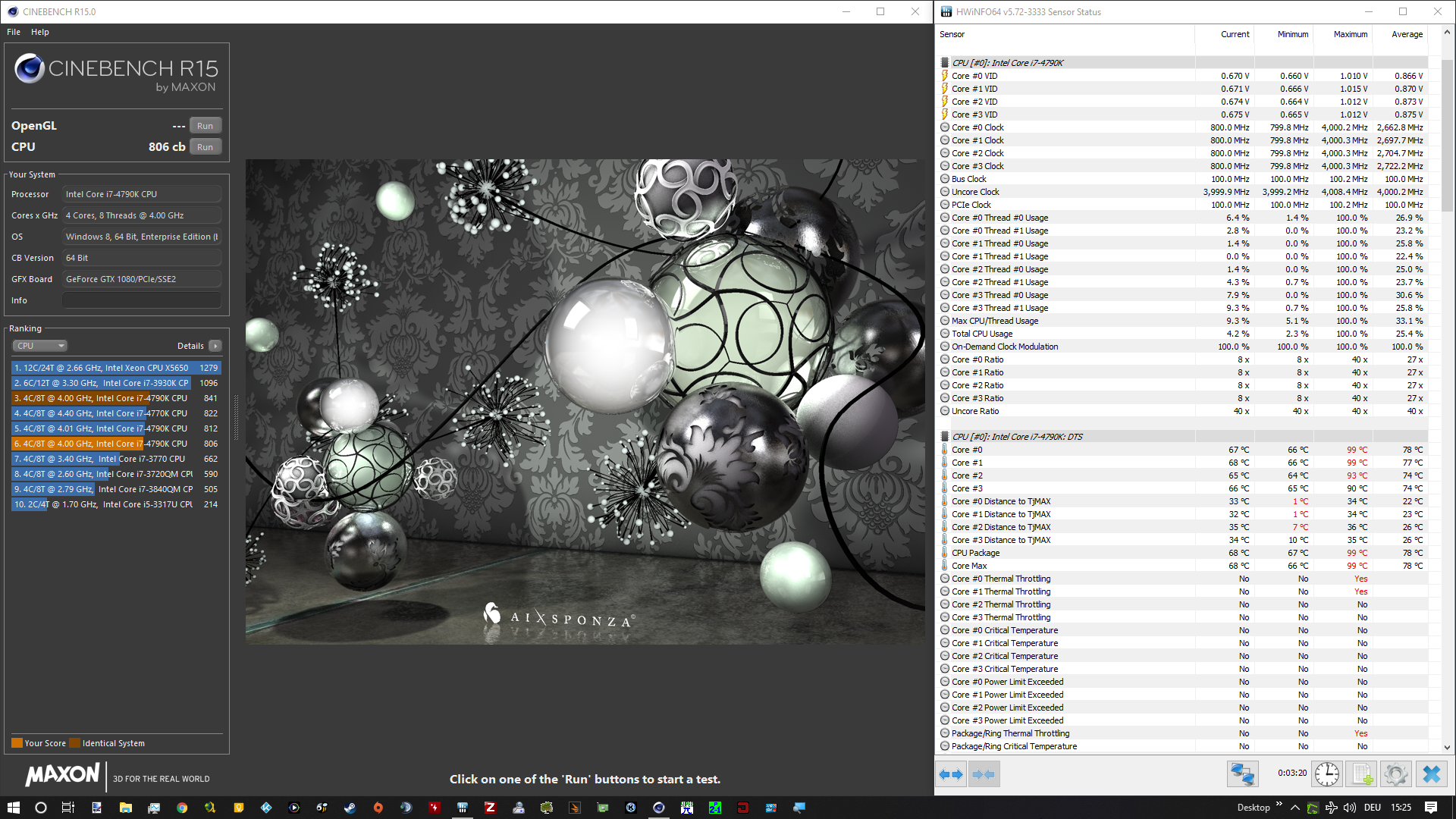Click the Maximum column header
The image size is (1456, 819).
click(1350, 34)
